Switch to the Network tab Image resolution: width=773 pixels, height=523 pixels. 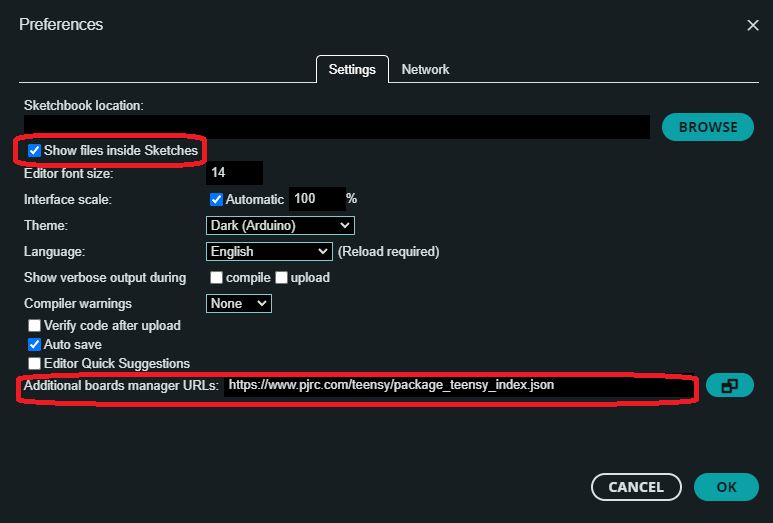425,70
